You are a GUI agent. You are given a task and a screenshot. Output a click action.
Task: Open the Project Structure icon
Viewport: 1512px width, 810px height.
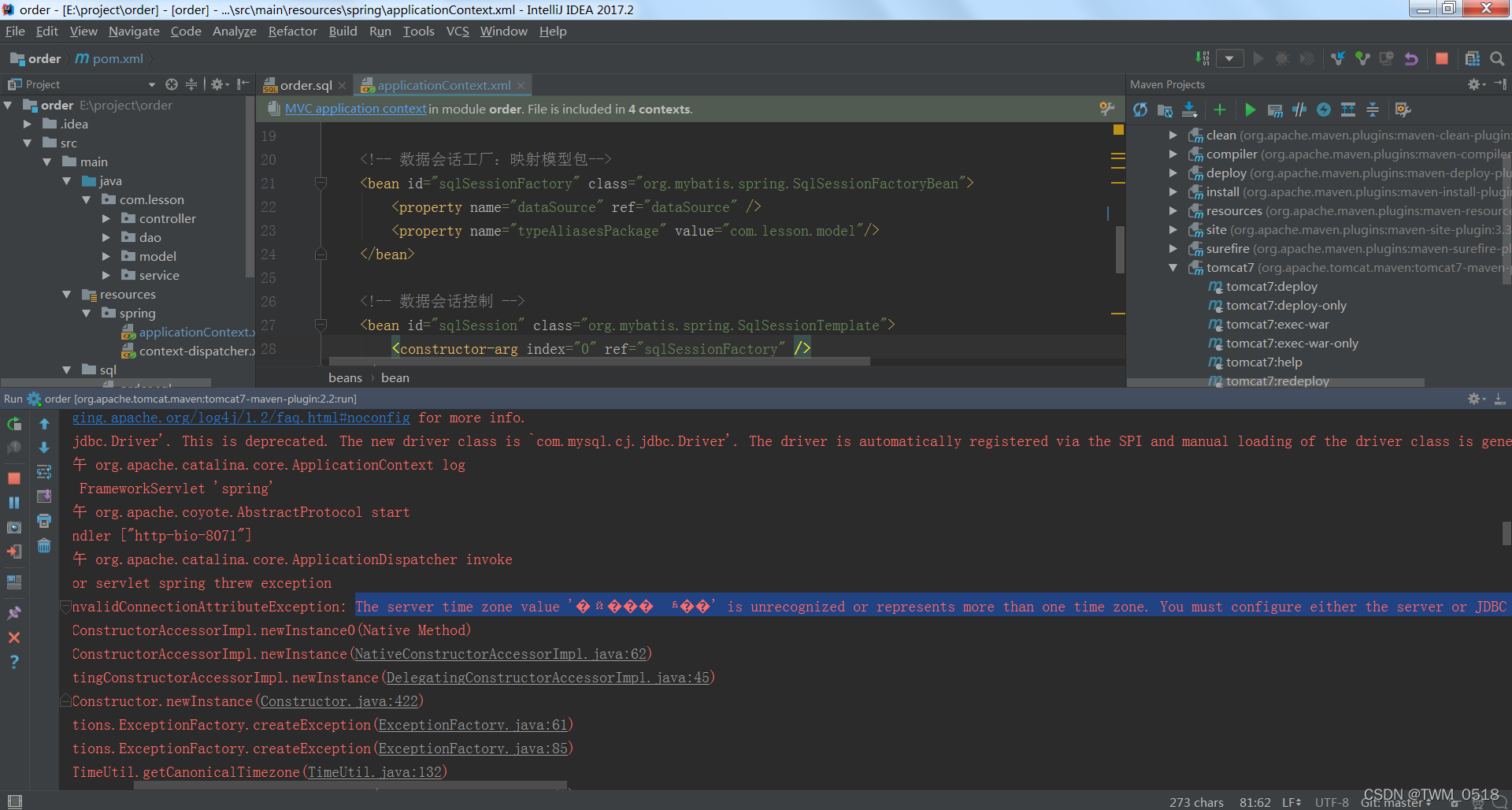click(1473, 58)
